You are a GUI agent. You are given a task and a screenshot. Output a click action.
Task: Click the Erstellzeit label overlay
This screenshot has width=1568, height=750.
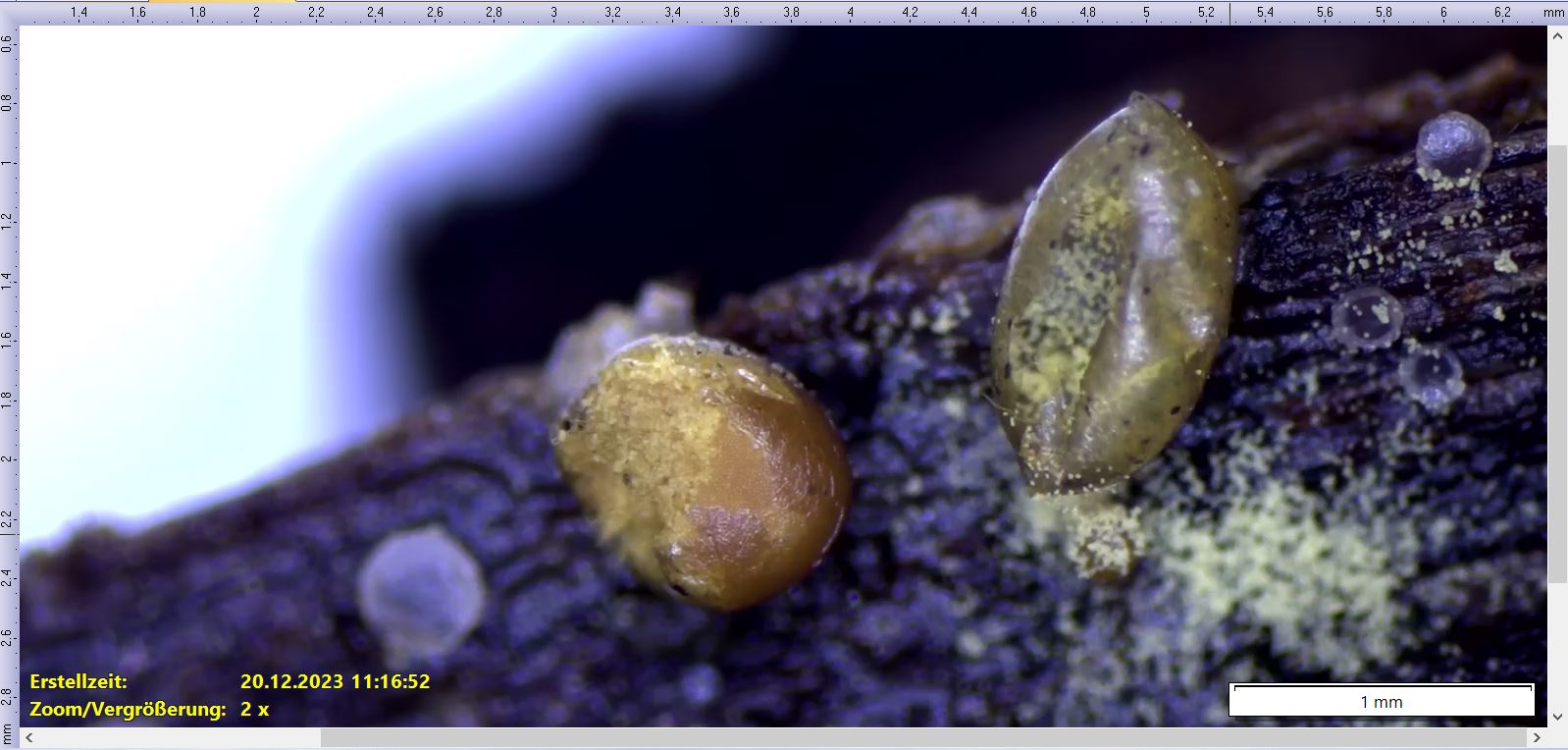[78, 681]
